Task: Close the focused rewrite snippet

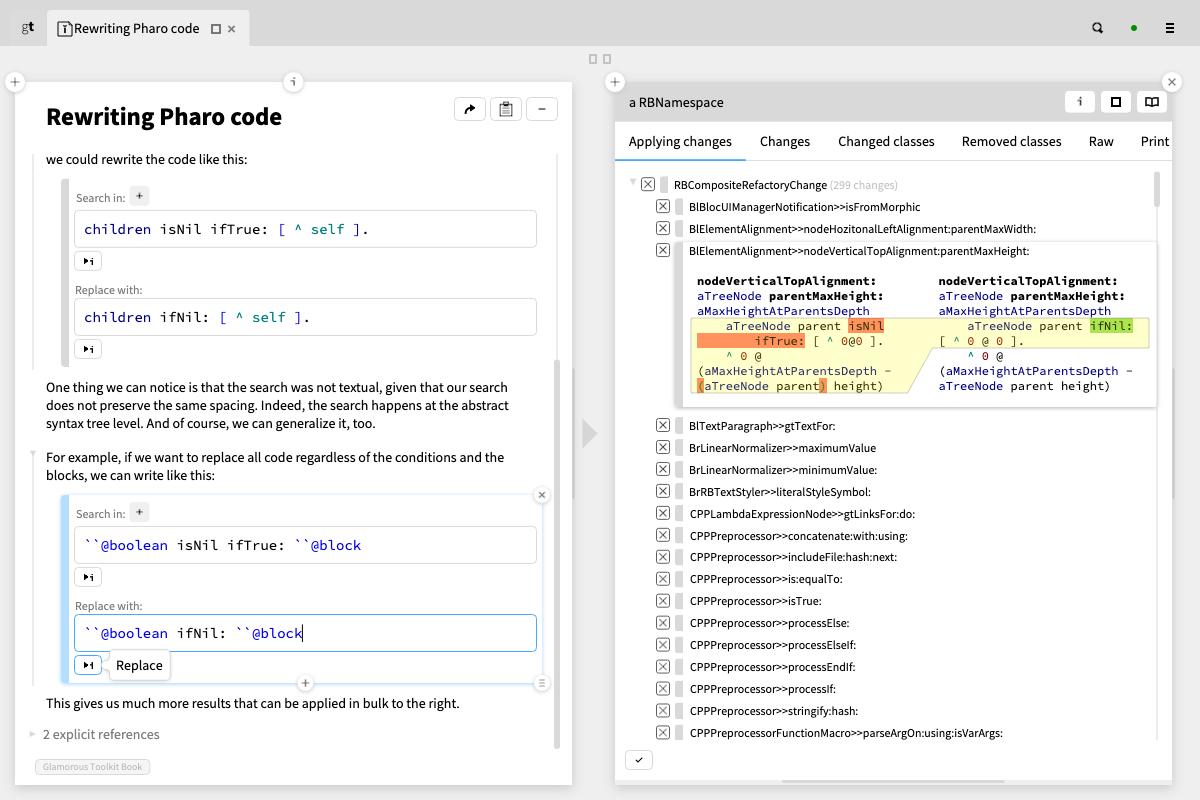Action: tap(542, 495)
